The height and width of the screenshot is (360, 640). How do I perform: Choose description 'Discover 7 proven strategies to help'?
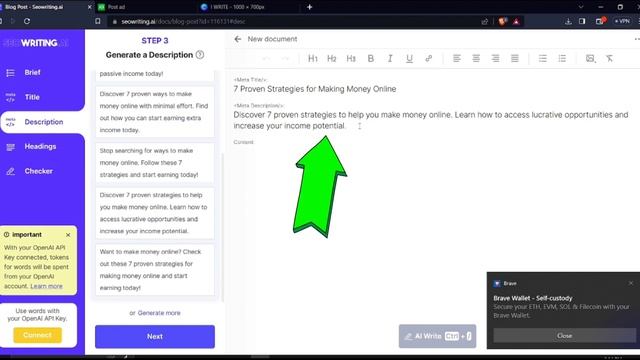tap(155, 213)
